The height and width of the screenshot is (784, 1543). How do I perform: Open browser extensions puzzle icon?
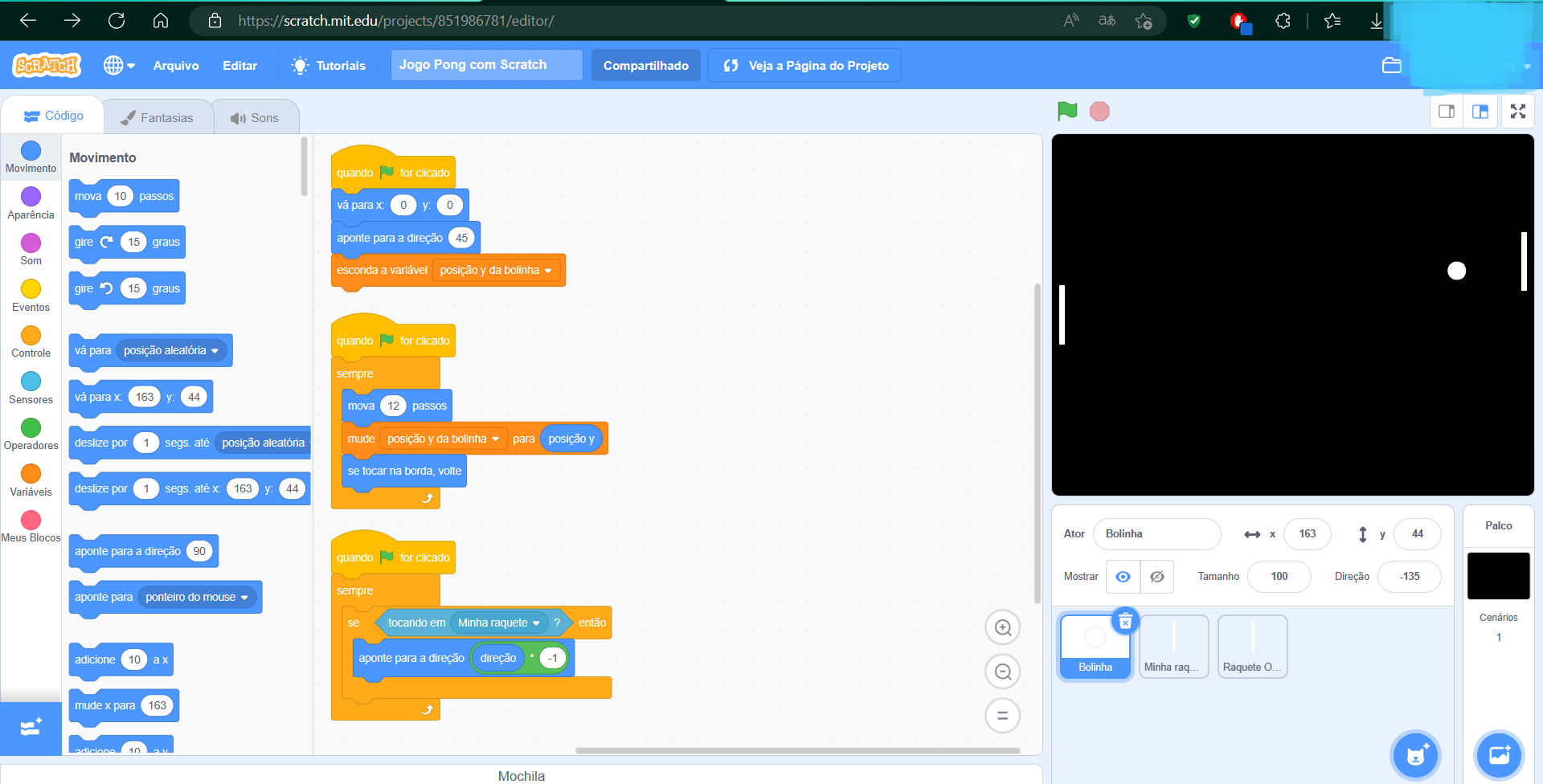coord(1283,21)
